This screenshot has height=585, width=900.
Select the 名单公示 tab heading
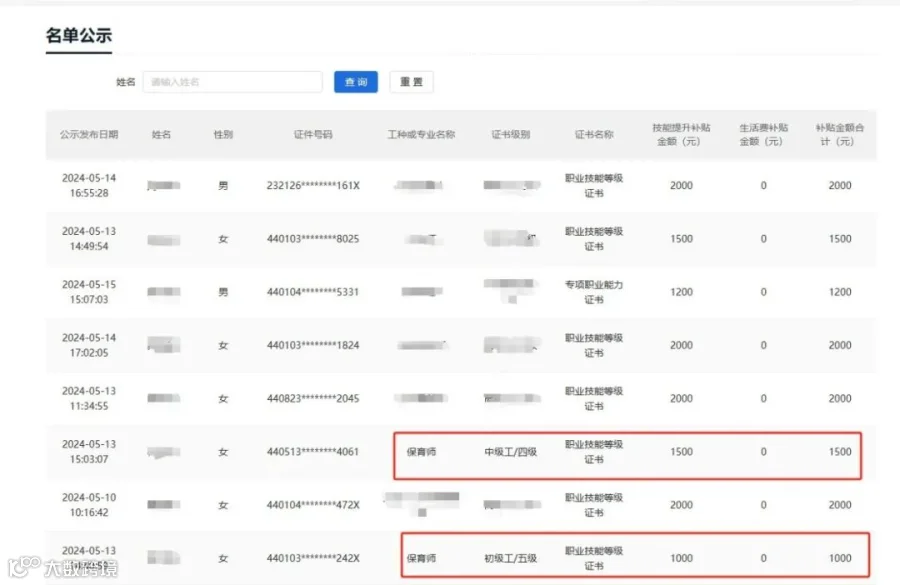coord(79,36)
